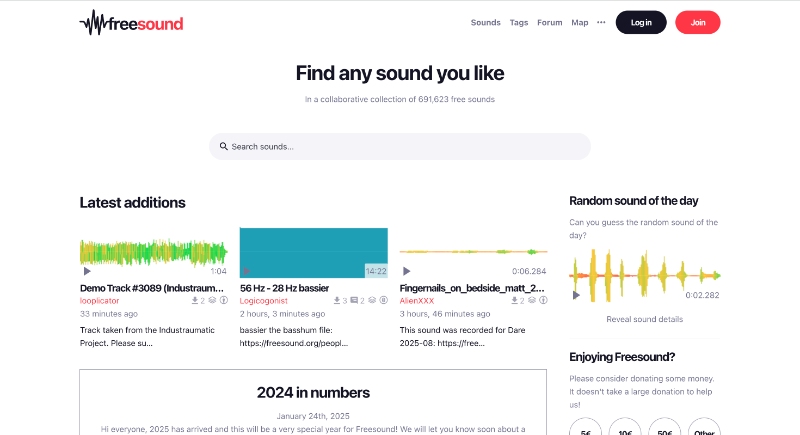800x435 pixels.
Task: Click license icon for Fingernails sound
Action: coord(543,300)
